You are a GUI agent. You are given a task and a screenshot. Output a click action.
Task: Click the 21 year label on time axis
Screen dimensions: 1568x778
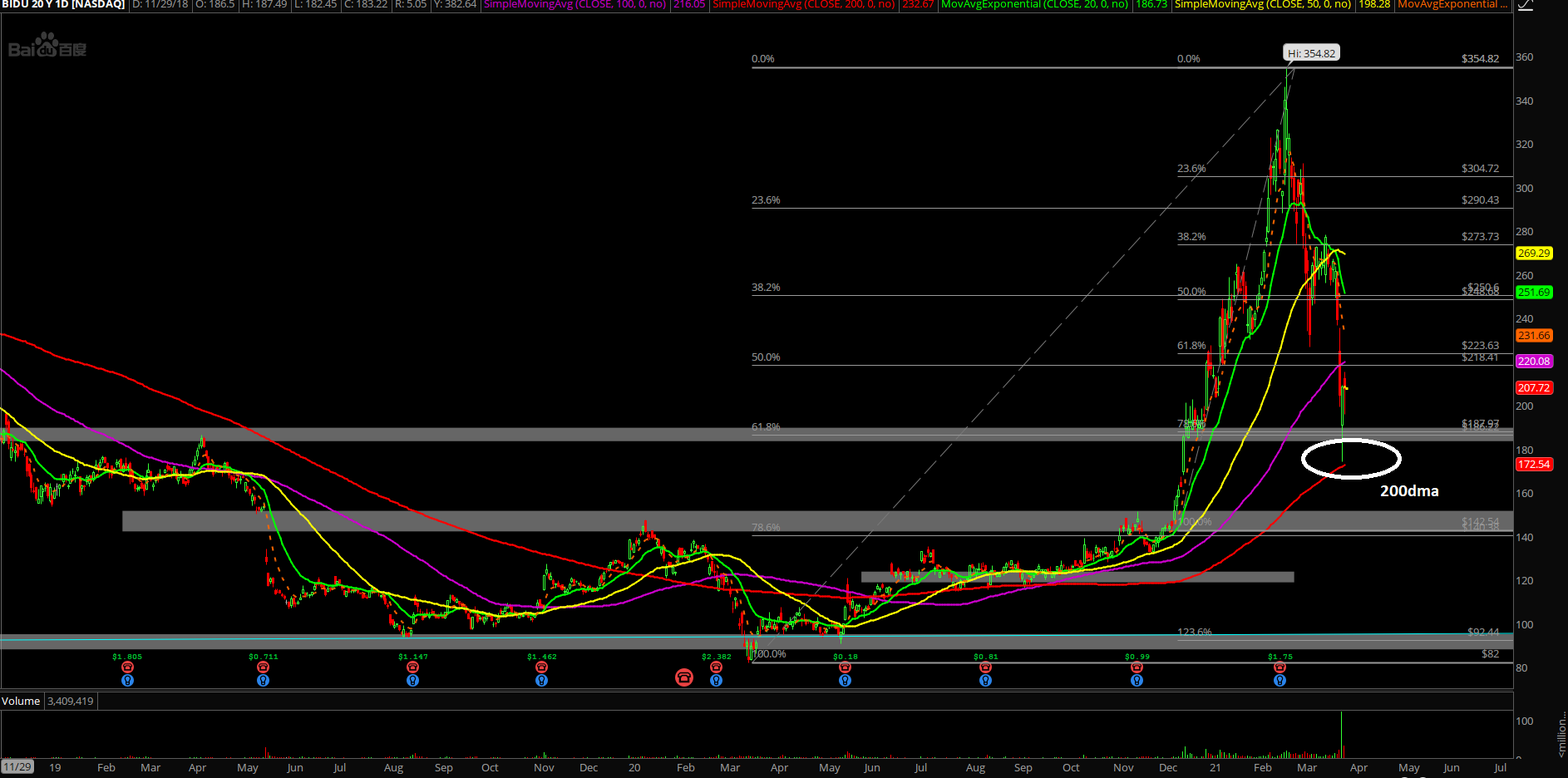tap(1215, 767)
